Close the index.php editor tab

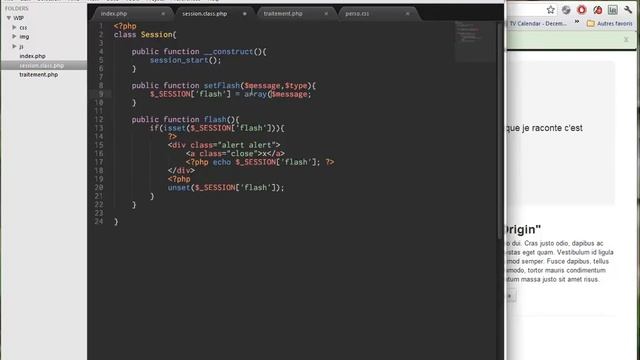click(x=163, y=14)
